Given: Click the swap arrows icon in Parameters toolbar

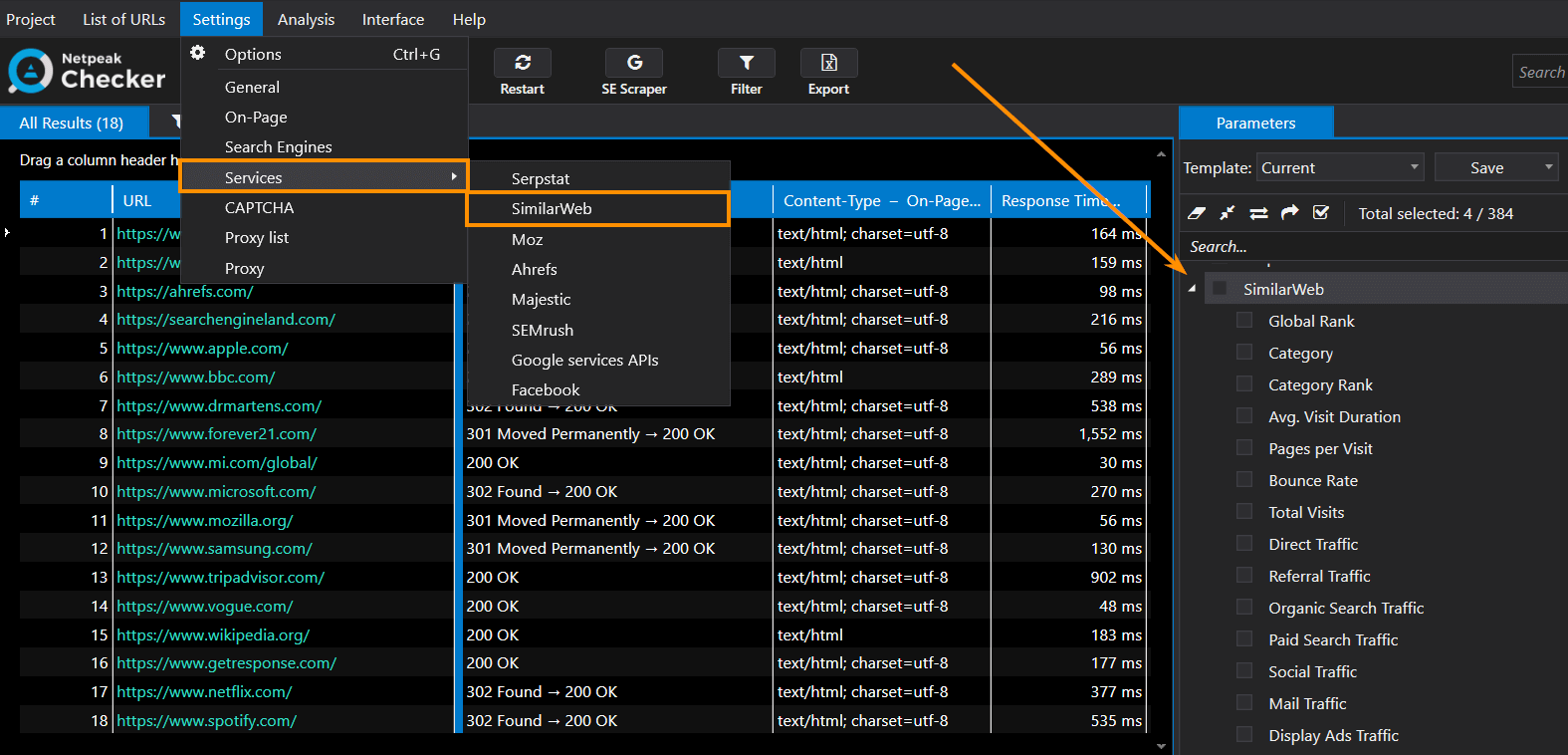Looking at the screenshot, I should click(x=1258, y=213).
